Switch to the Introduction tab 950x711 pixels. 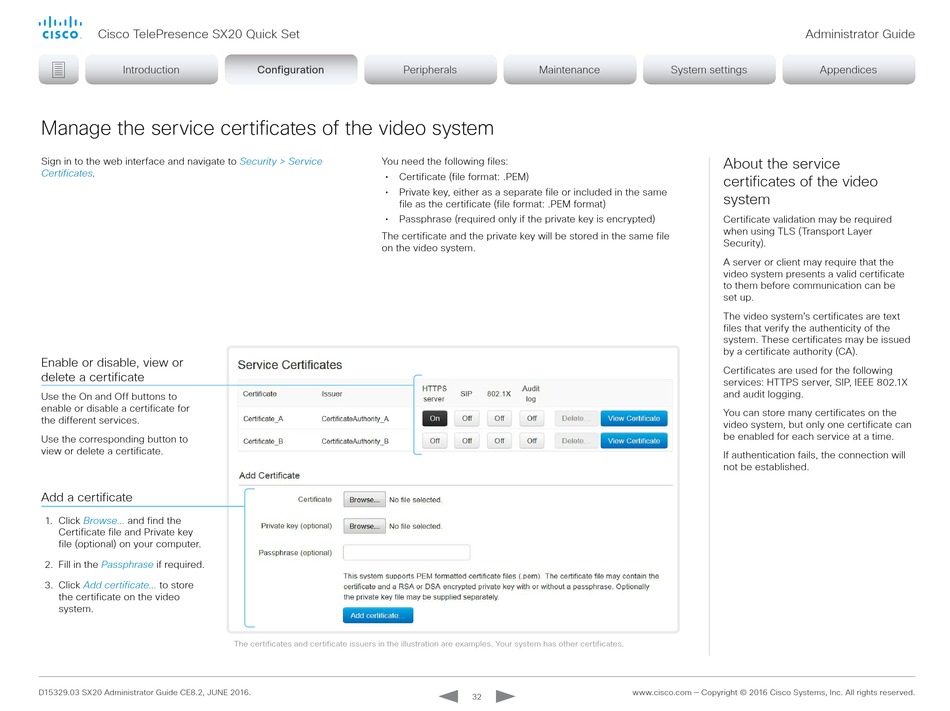(151, 70)
